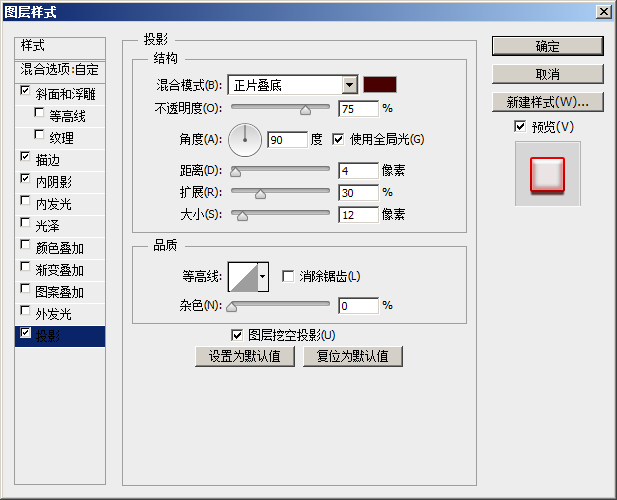Close the 图层样式 dialog
This screenshot has width=617, height=500.
(604, 11)
